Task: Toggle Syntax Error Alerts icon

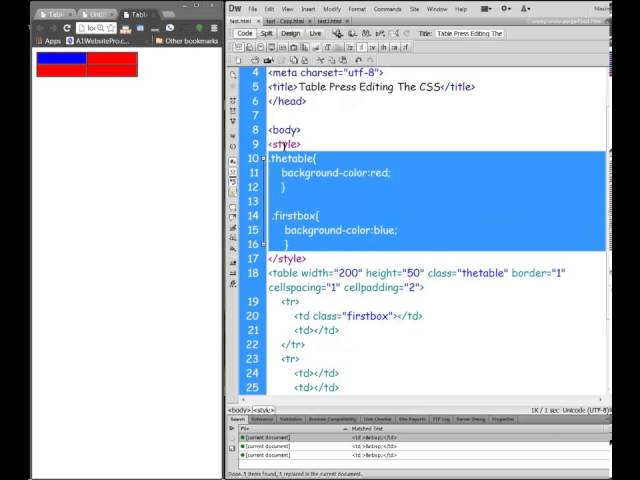Action: 233,192
